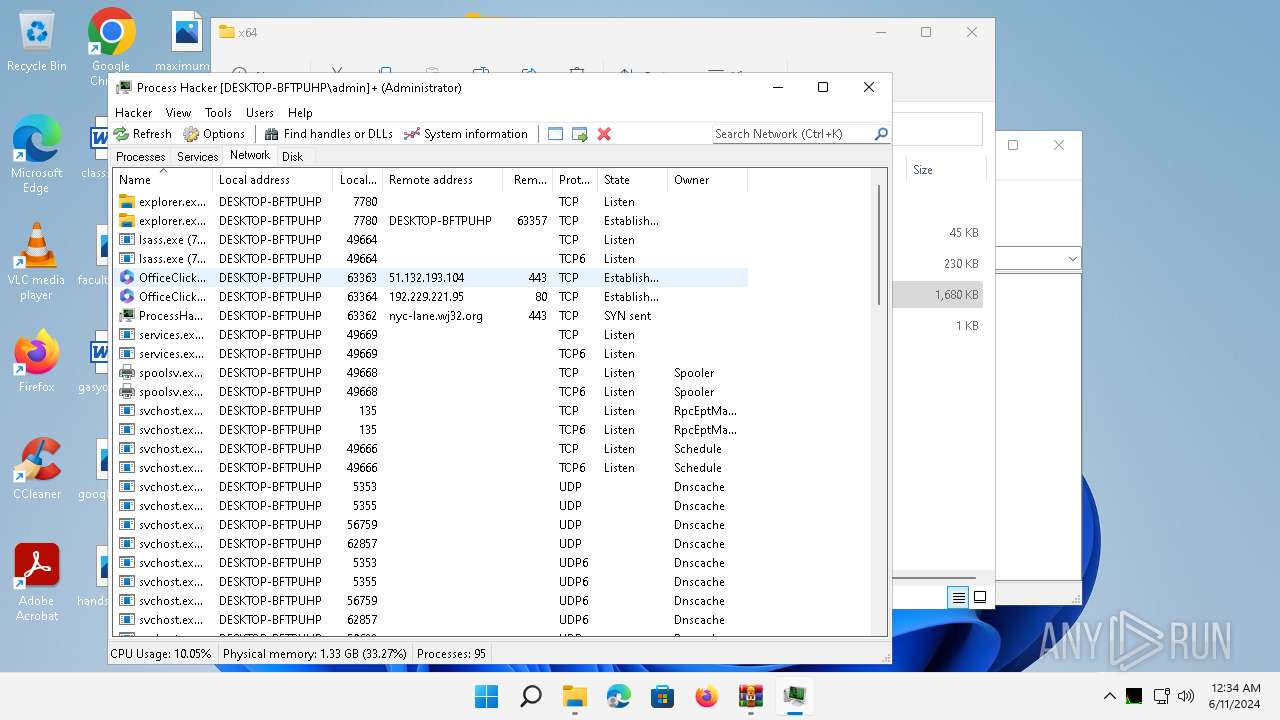1280x720 pixels.
Task: Click Find handles or DLLs
Action: tap(328, 134)
